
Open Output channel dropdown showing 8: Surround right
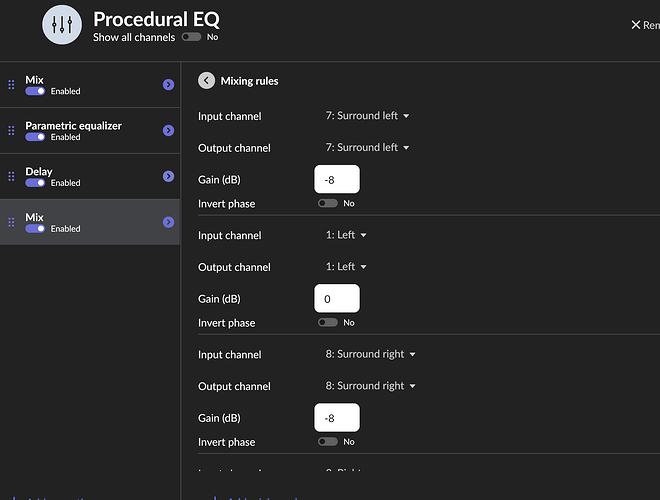pos(370,386)
